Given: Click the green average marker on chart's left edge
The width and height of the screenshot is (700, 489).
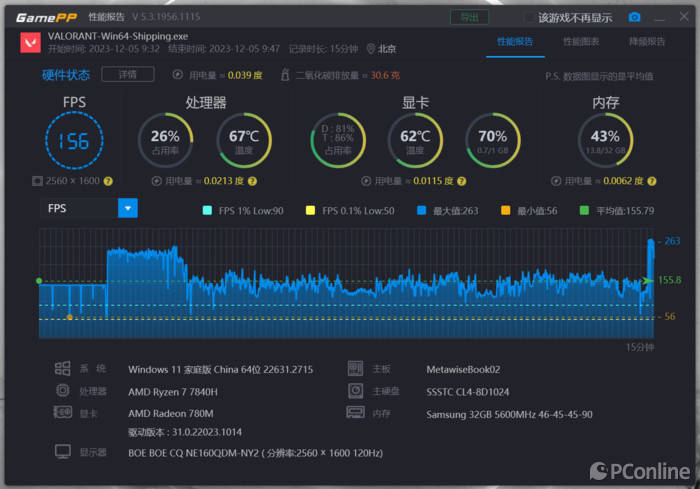Looking at the screenshot, I should (39, 281).
